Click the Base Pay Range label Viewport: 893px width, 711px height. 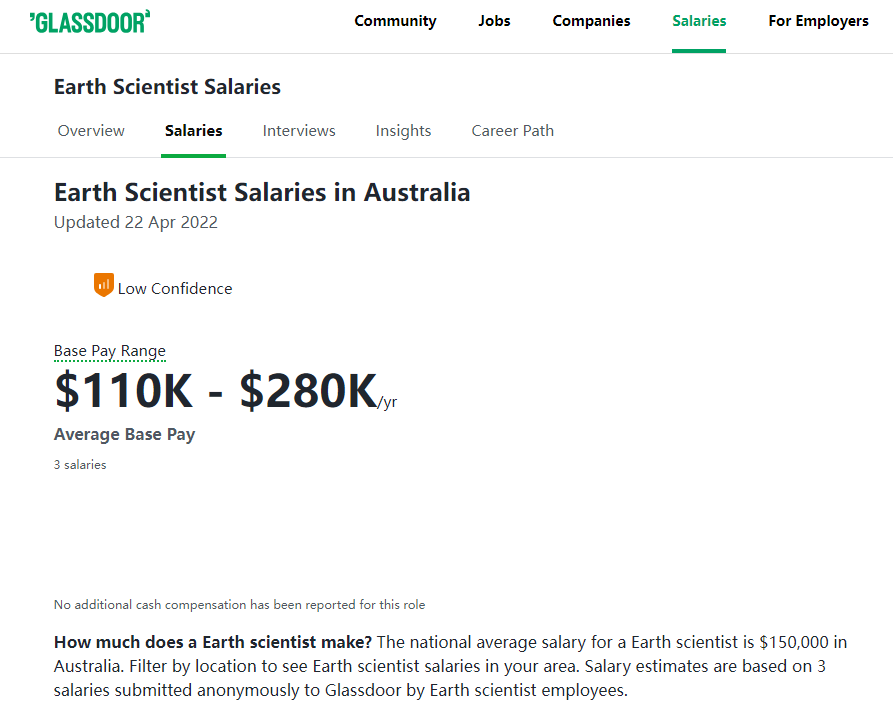point(110,351)
